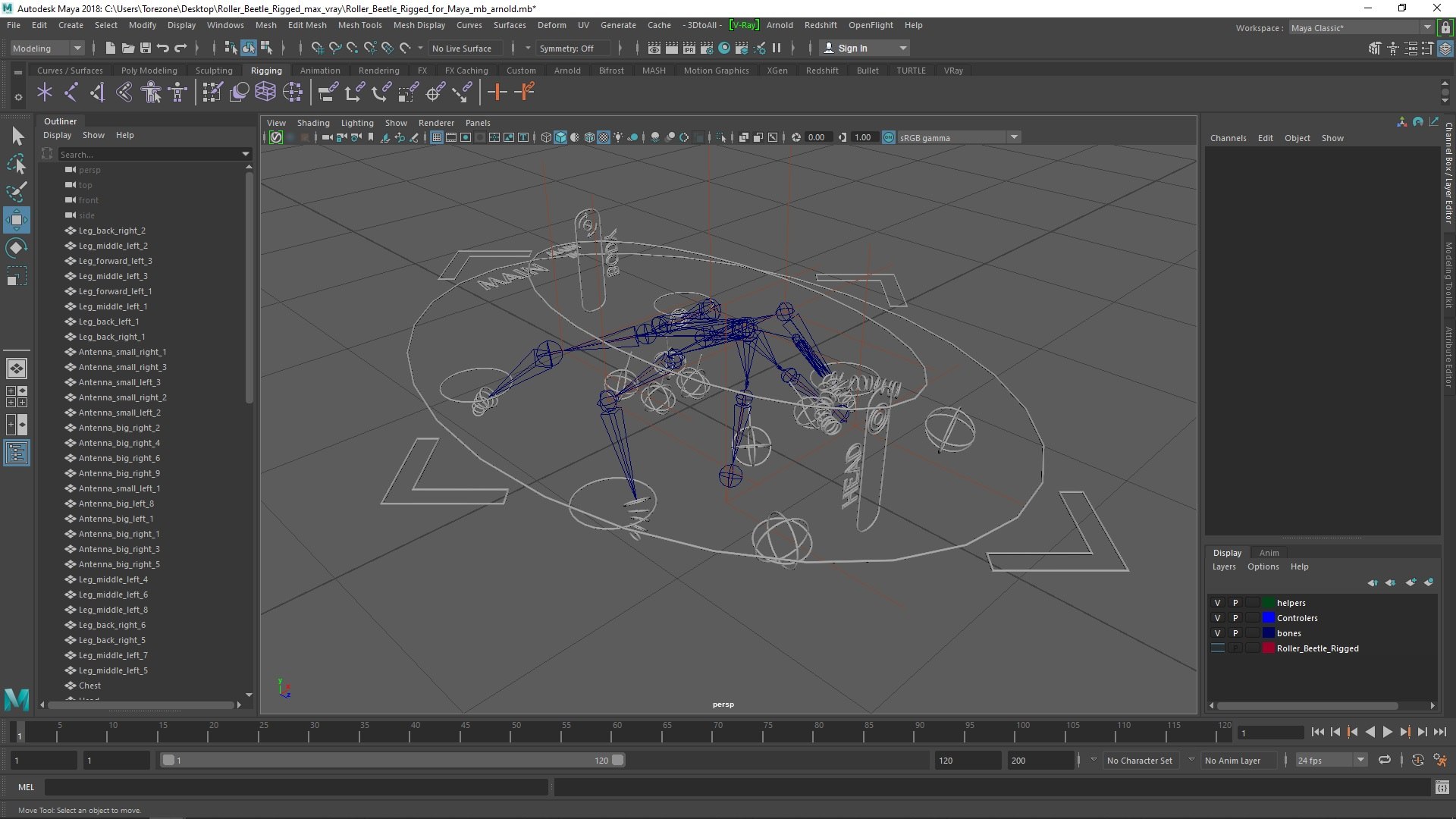This screenshot has width=1456, height=819.
Task: Toggle playback P of bones layer
Action: pos(1235,633)
